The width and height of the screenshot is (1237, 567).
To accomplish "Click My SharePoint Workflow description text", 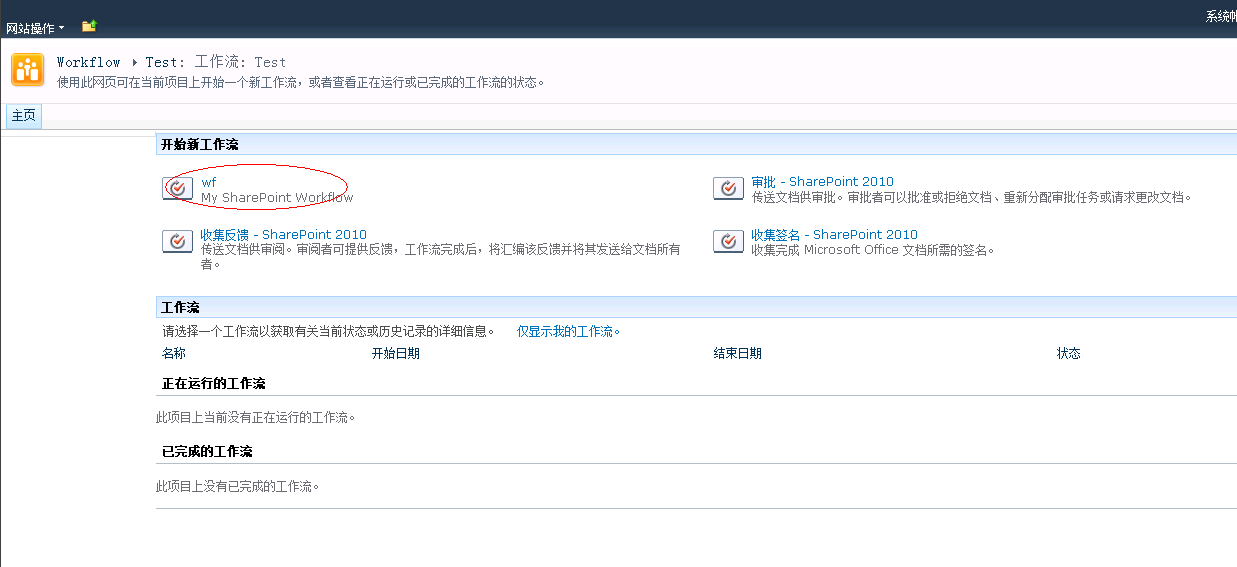I will 277,198.
